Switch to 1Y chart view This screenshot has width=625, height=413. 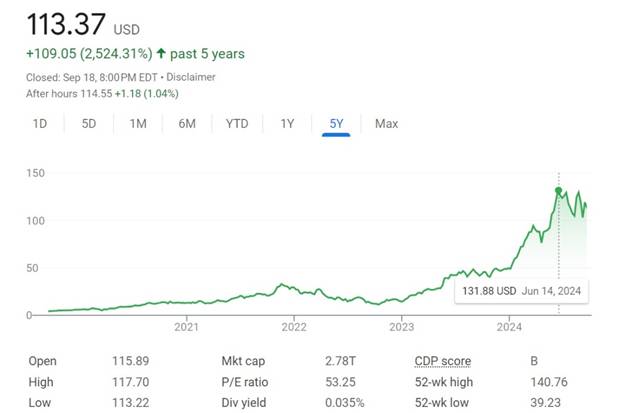(x=287, y=124)
